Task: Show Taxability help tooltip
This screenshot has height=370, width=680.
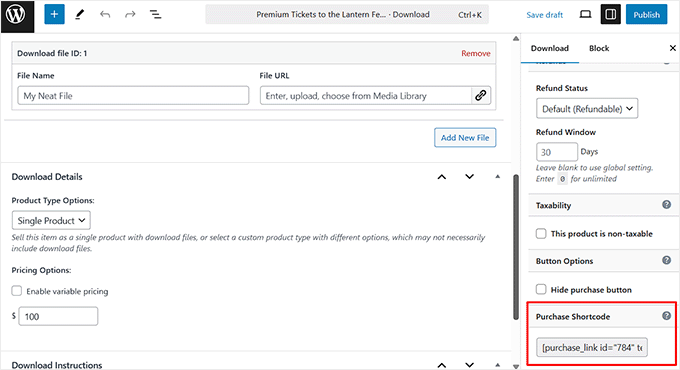Action: click(667, 205)
